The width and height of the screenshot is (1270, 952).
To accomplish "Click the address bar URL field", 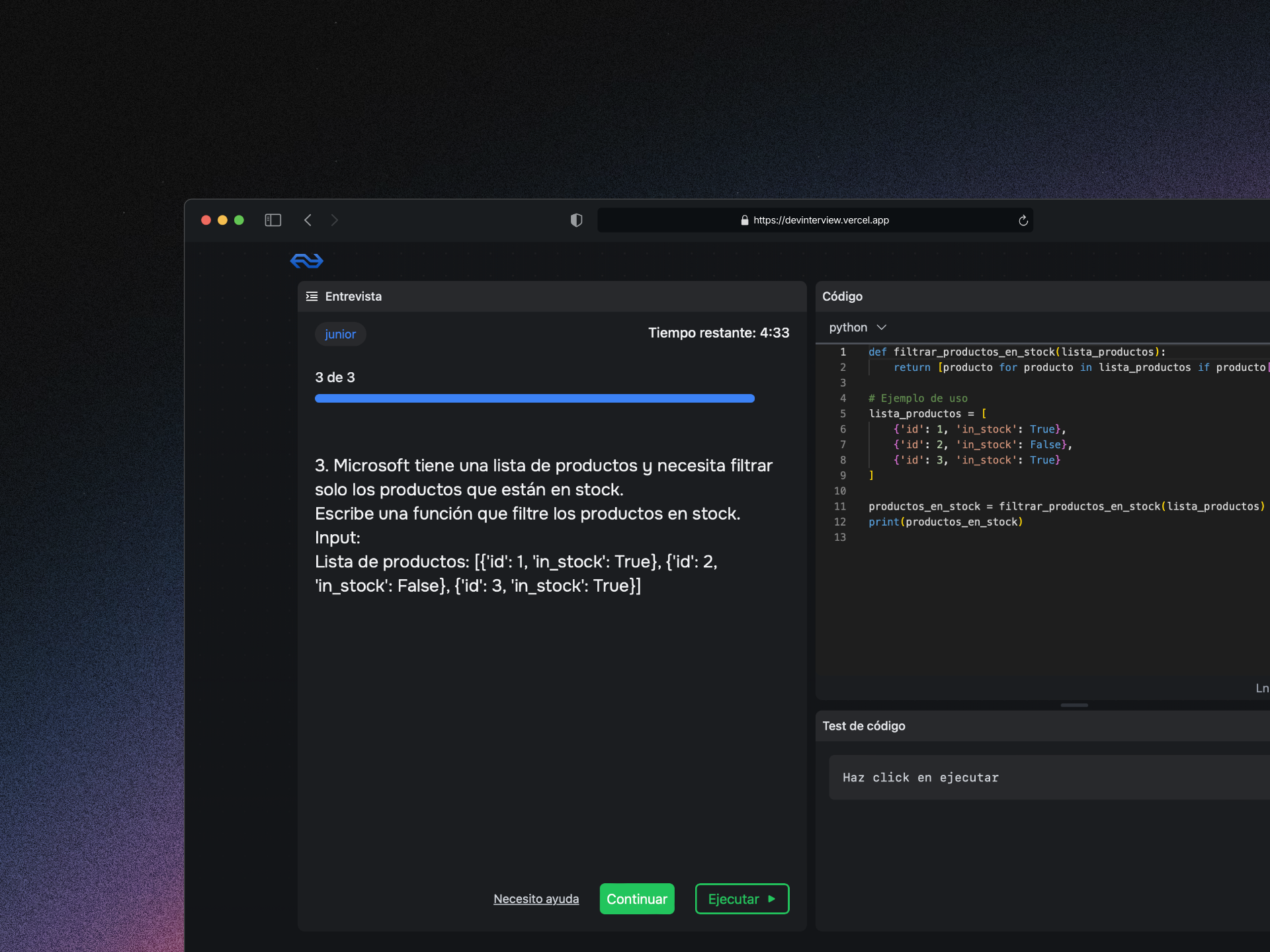I will click(815, 220).
